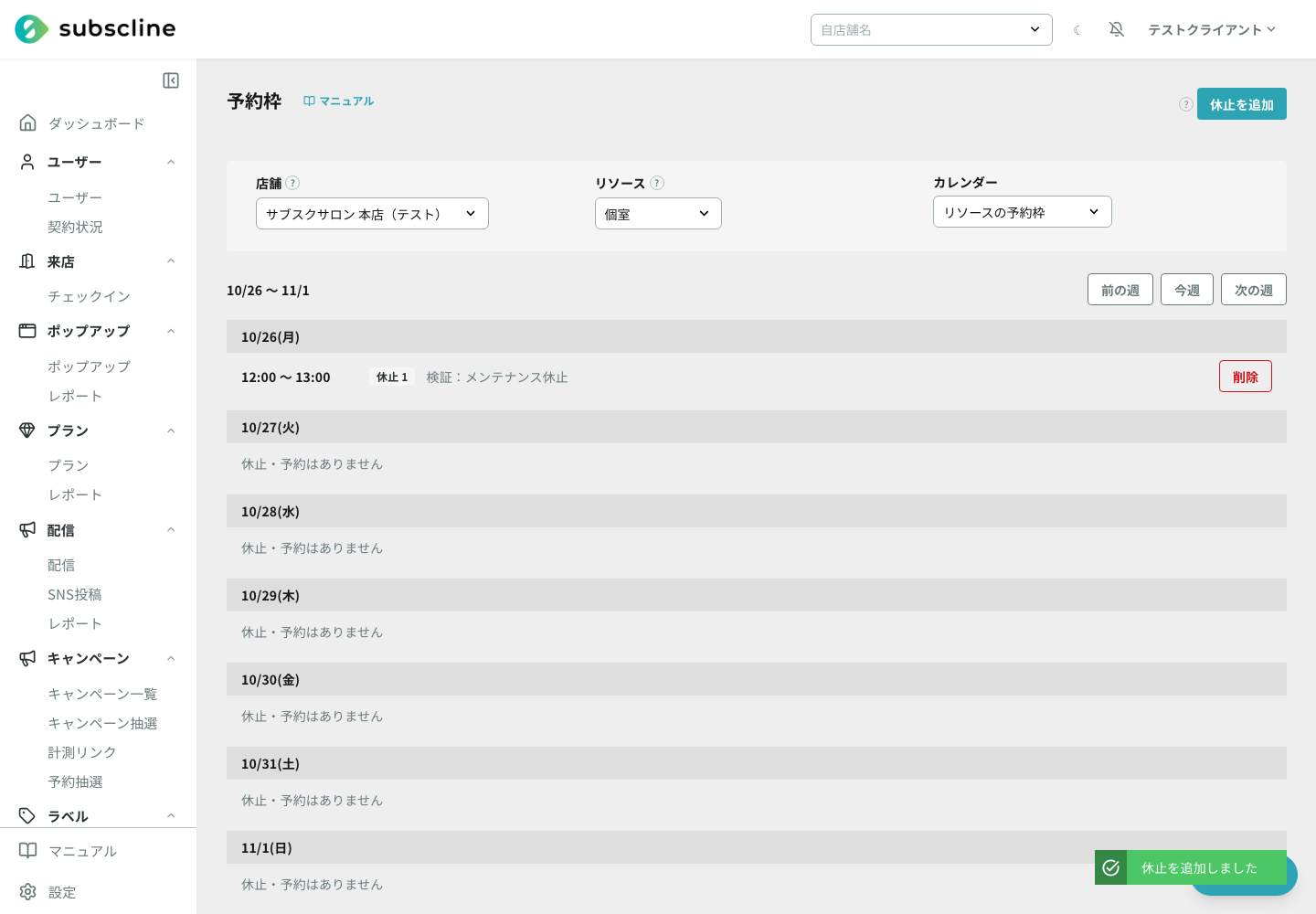This screenshot has width=1316, height=914.
Task: Open 予約抽選 menu item
Action: [75, 781]
